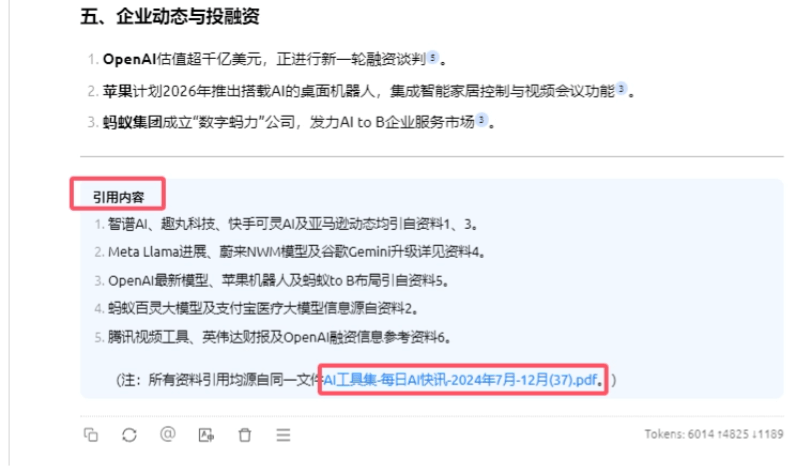Translate the message using the translate icon
804x467 pixels.
click(206, 435)
